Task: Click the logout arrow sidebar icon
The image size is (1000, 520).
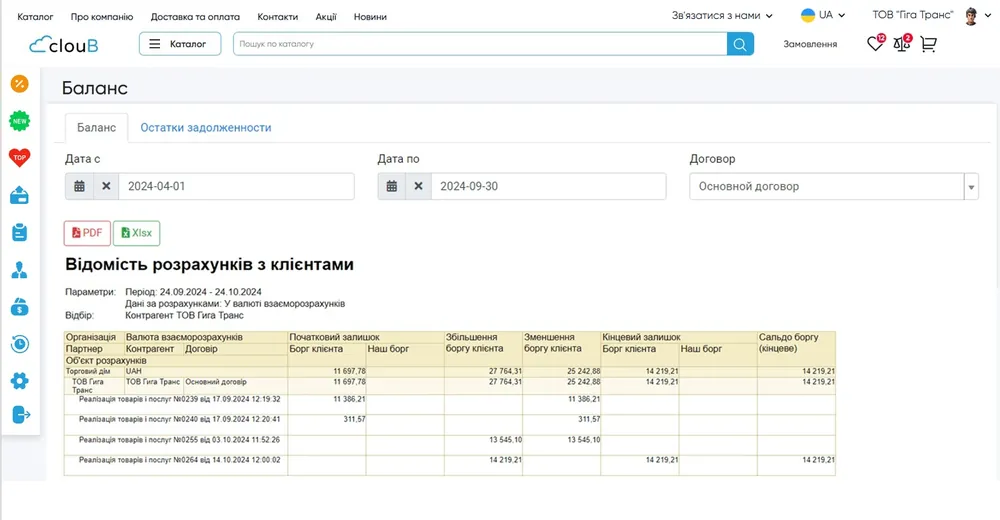Action: coord(21,415)
